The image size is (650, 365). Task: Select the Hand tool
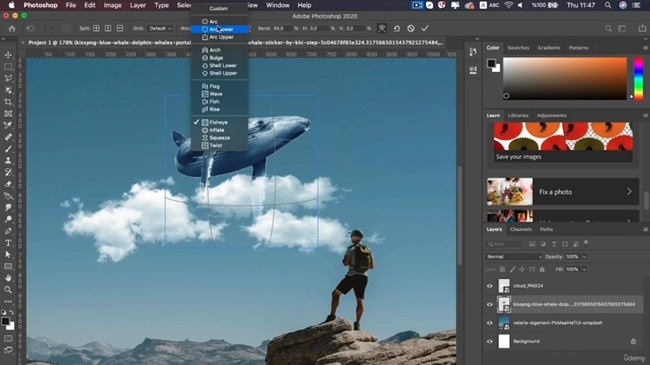(8, 278)
